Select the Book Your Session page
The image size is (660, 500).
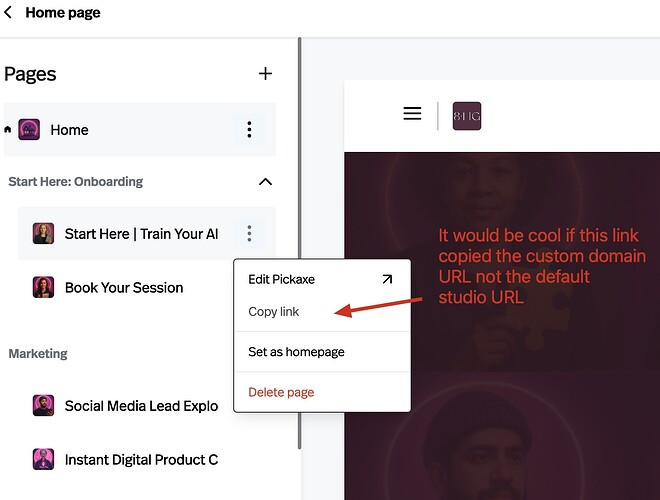[126, 287]
